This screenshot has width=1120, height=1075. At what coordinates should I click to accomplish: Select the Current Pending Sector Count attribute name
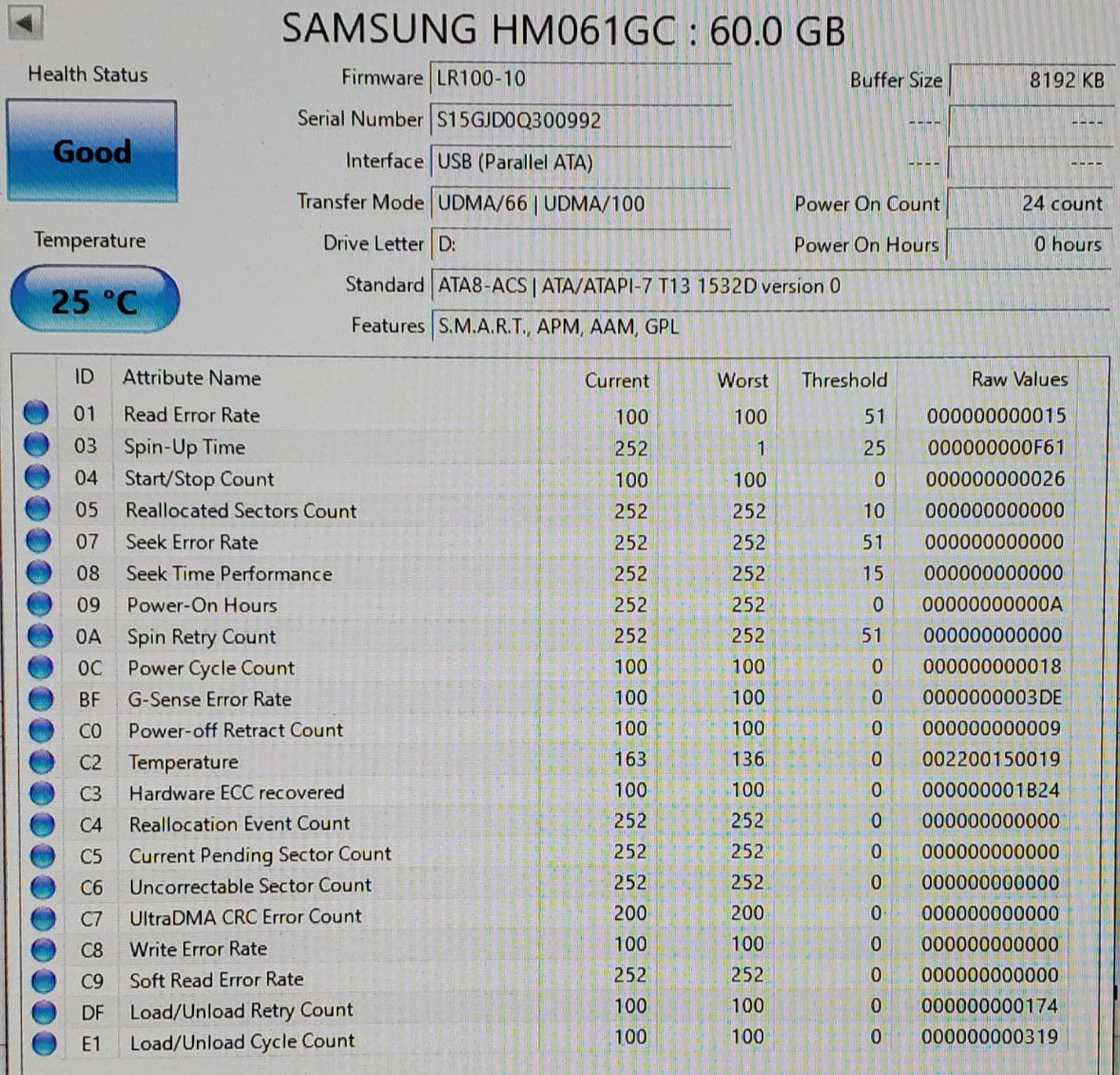pos(261,855)
